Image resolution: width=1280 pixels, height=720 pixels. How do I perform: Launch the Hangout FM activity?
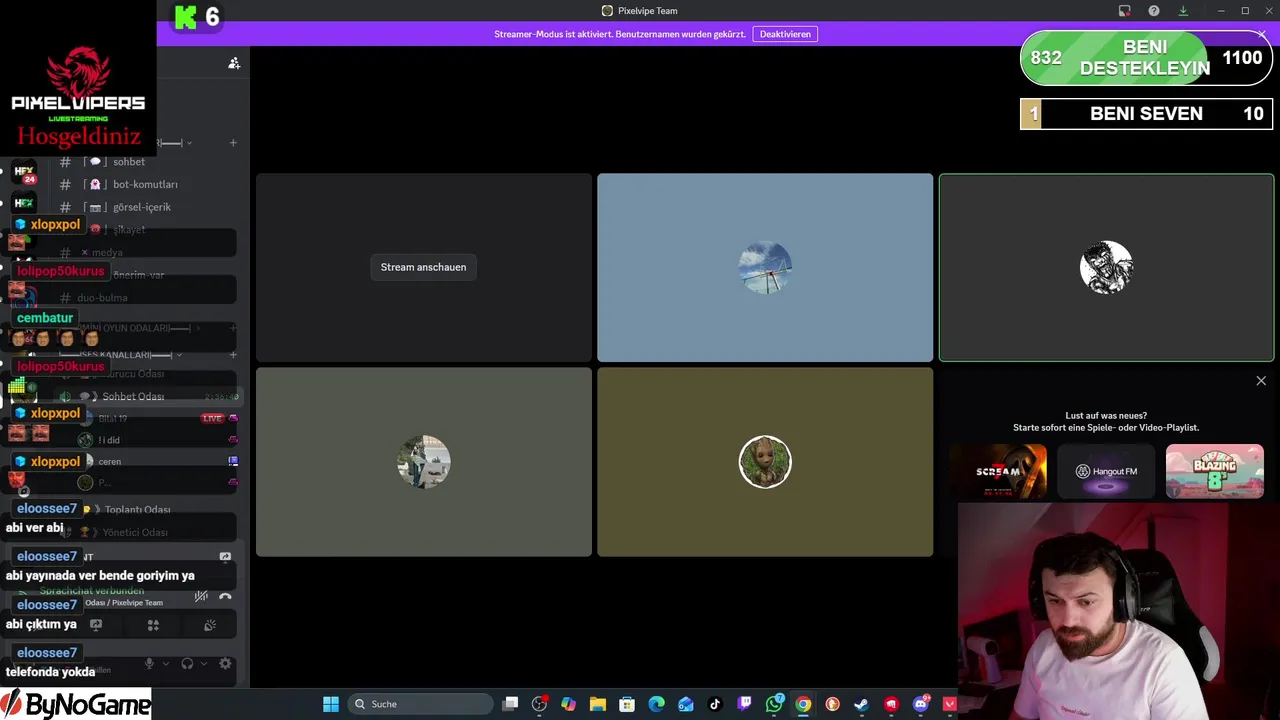pyautogui.click(x=1106, y=471)
